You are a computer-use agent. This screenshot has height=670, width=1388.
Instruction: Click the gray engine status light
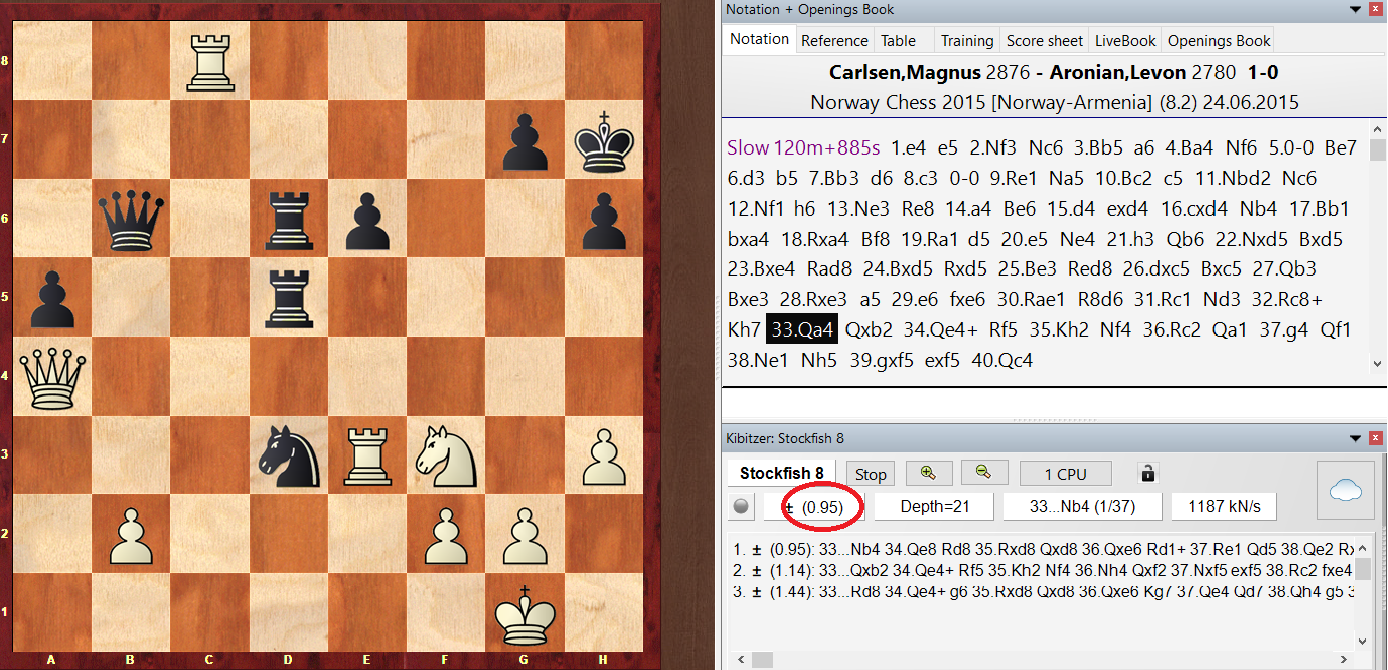click(x=741, y=507)
